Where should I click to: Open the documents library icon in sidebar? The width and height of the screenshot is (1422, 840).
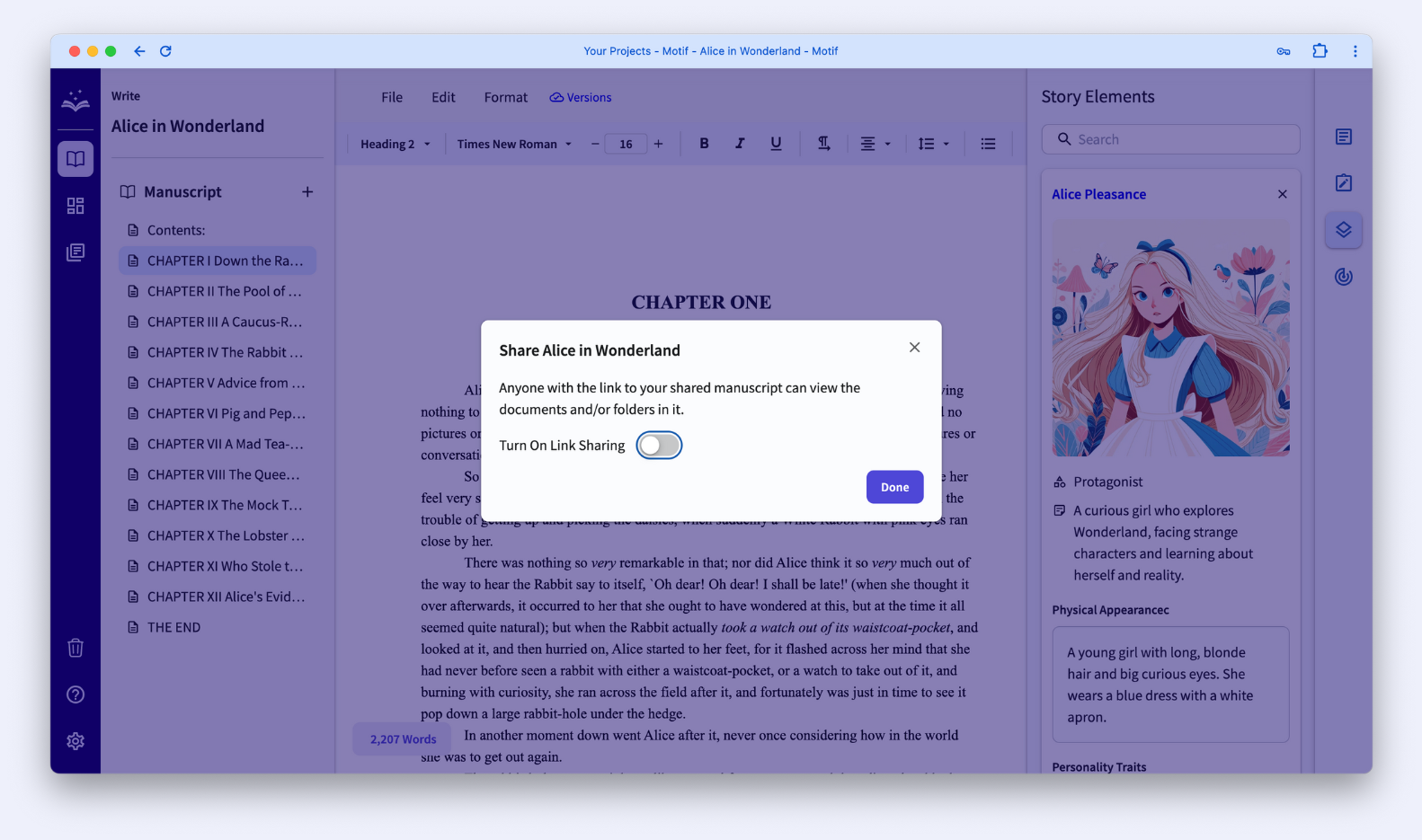pyautogui.click(x=76, y=252)
